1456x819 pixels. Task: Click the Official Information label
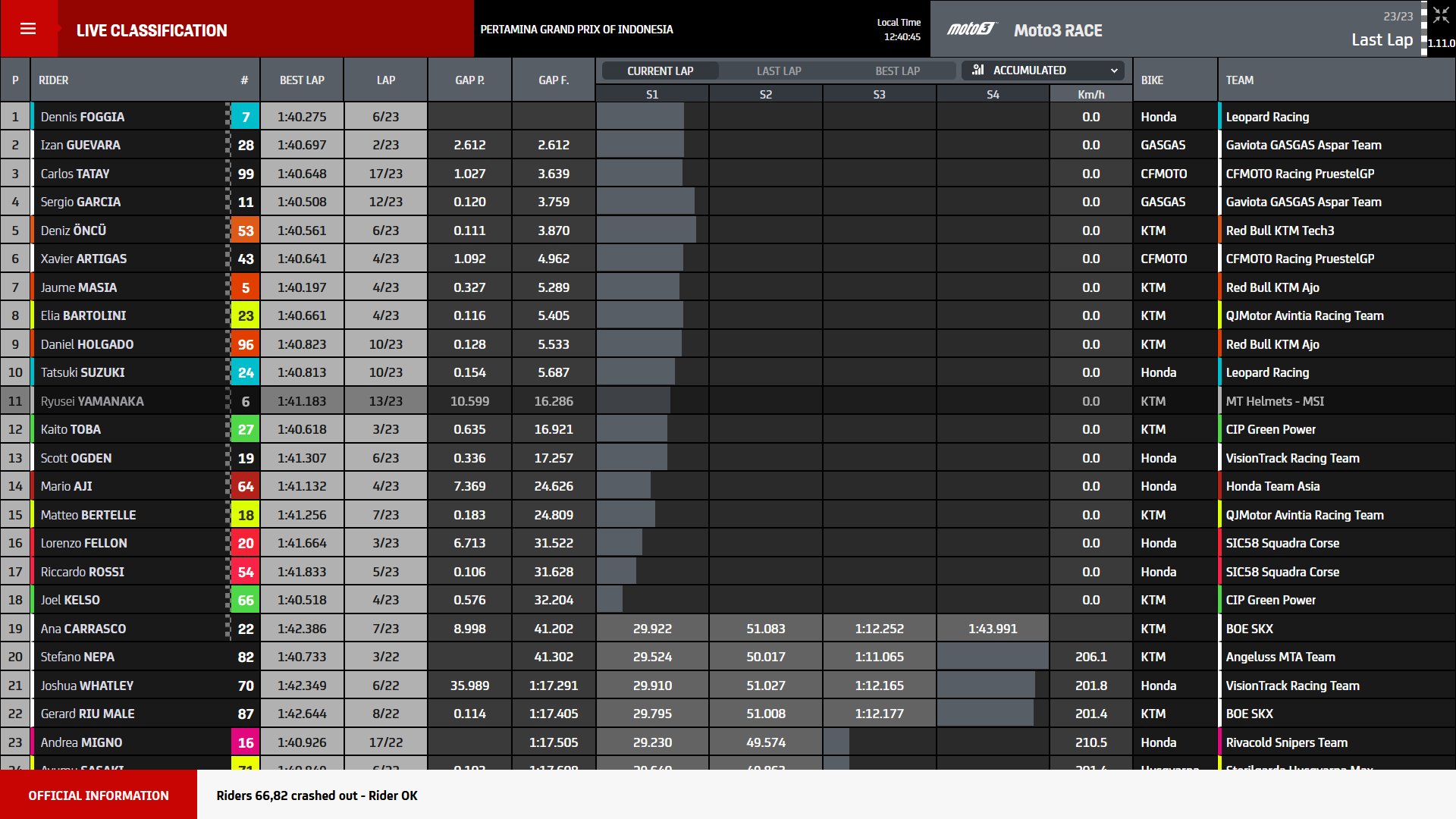[99, 795]
